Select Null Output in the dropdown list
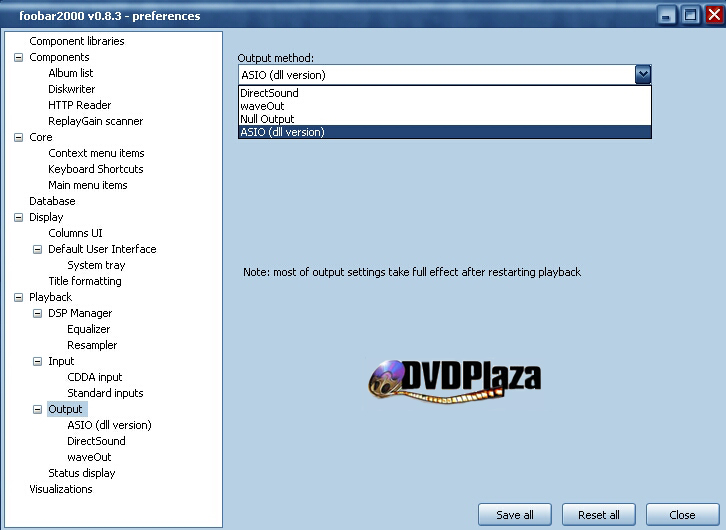The image size is (726, 530). click(267, 119)
